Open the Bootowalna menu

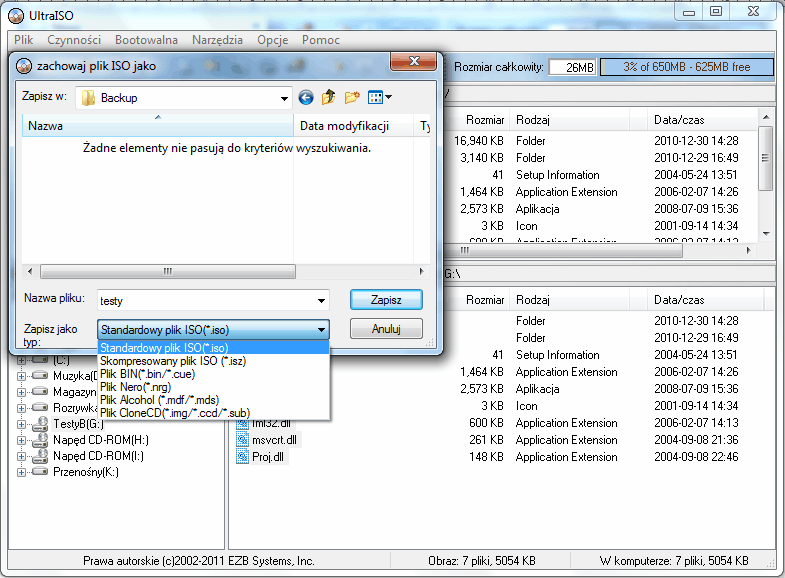pos(146,40)
